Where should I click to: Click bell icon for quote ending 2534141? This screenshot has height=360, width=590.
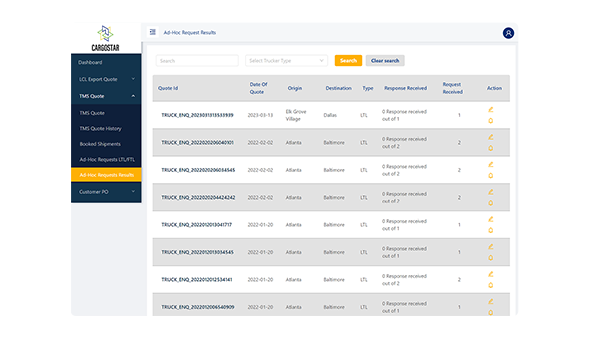coord(490,285)
